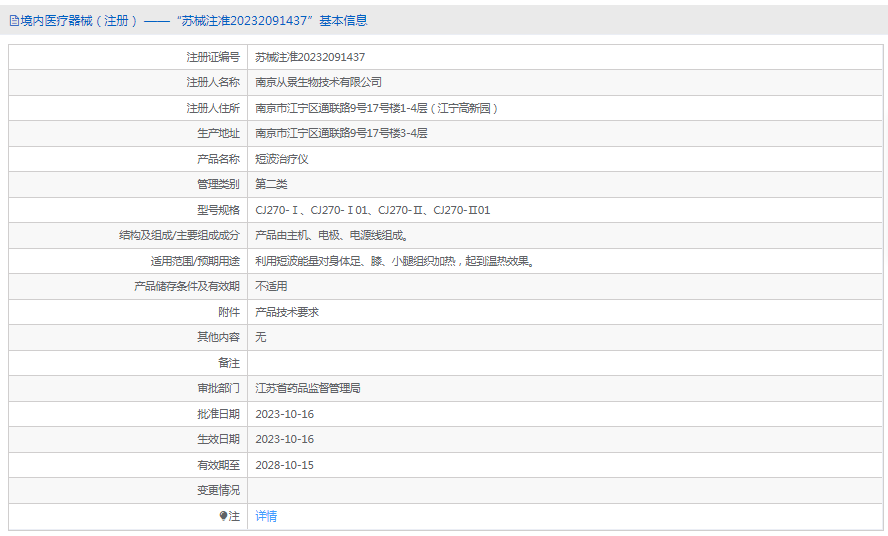Click the 备注 label
The image size is (888, 536).
click(x=229, y=363)
